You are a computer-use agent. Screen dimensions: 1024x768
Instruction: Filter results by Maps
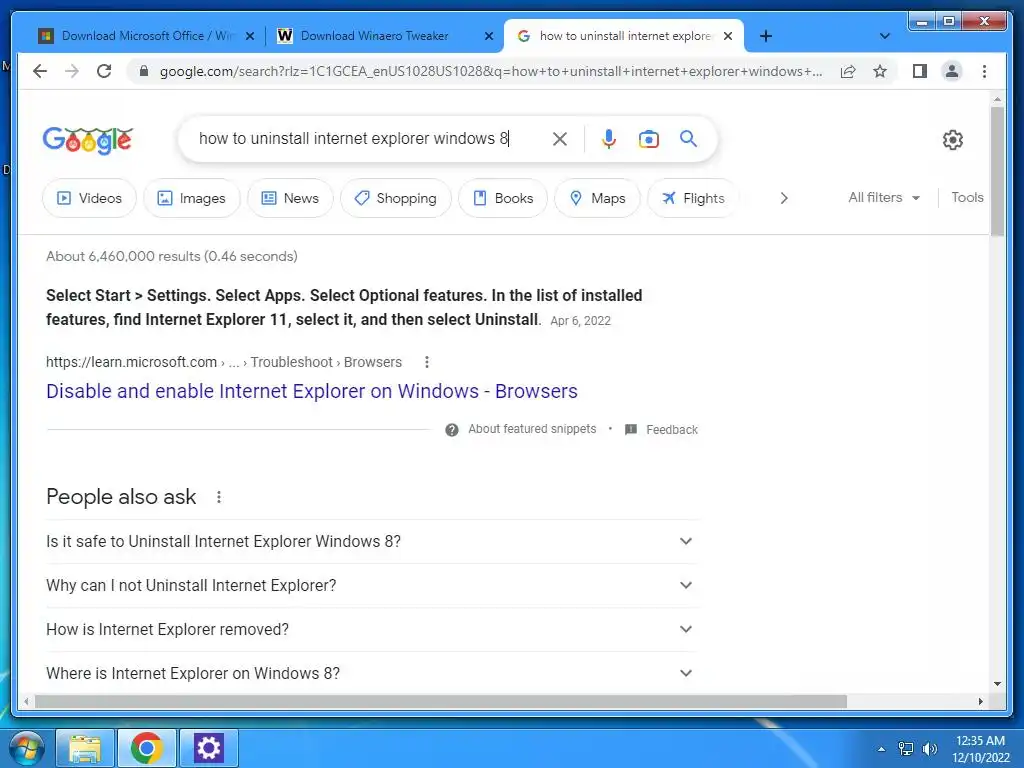pyautogui.click(x=598, y=198)
